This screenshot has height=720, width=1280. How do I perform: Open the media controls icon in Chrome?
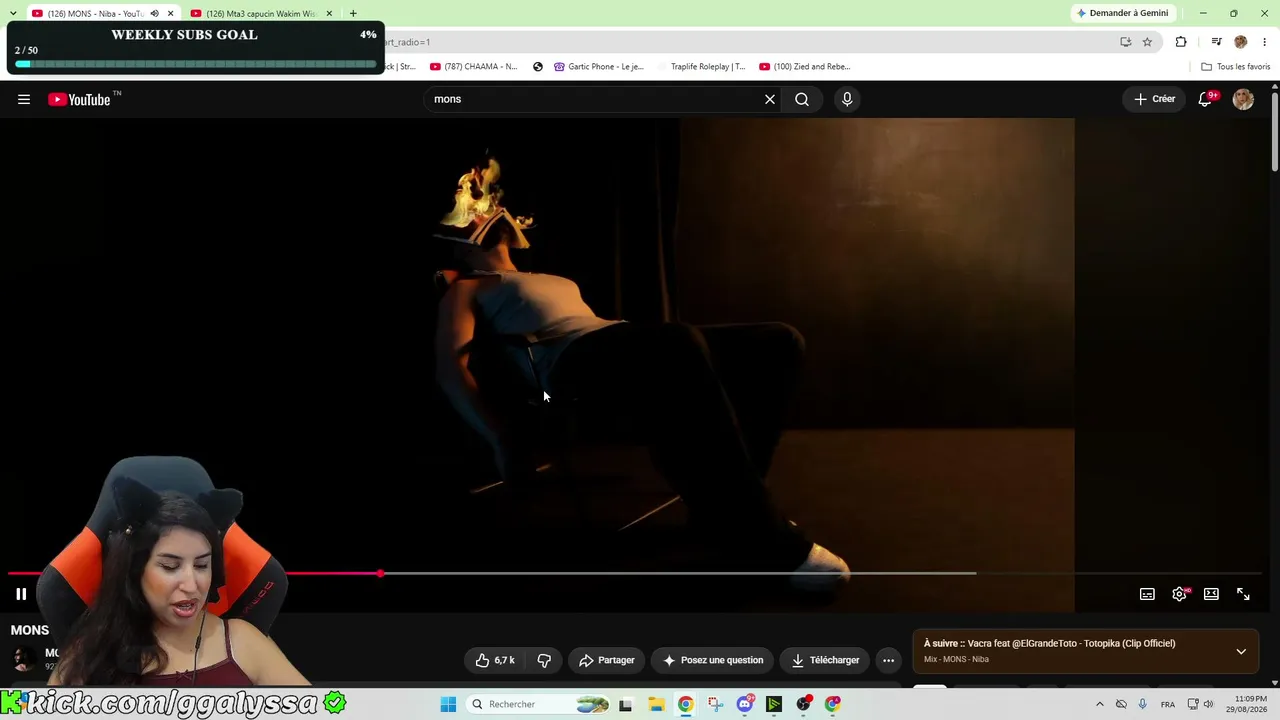tap(1216, 42)
